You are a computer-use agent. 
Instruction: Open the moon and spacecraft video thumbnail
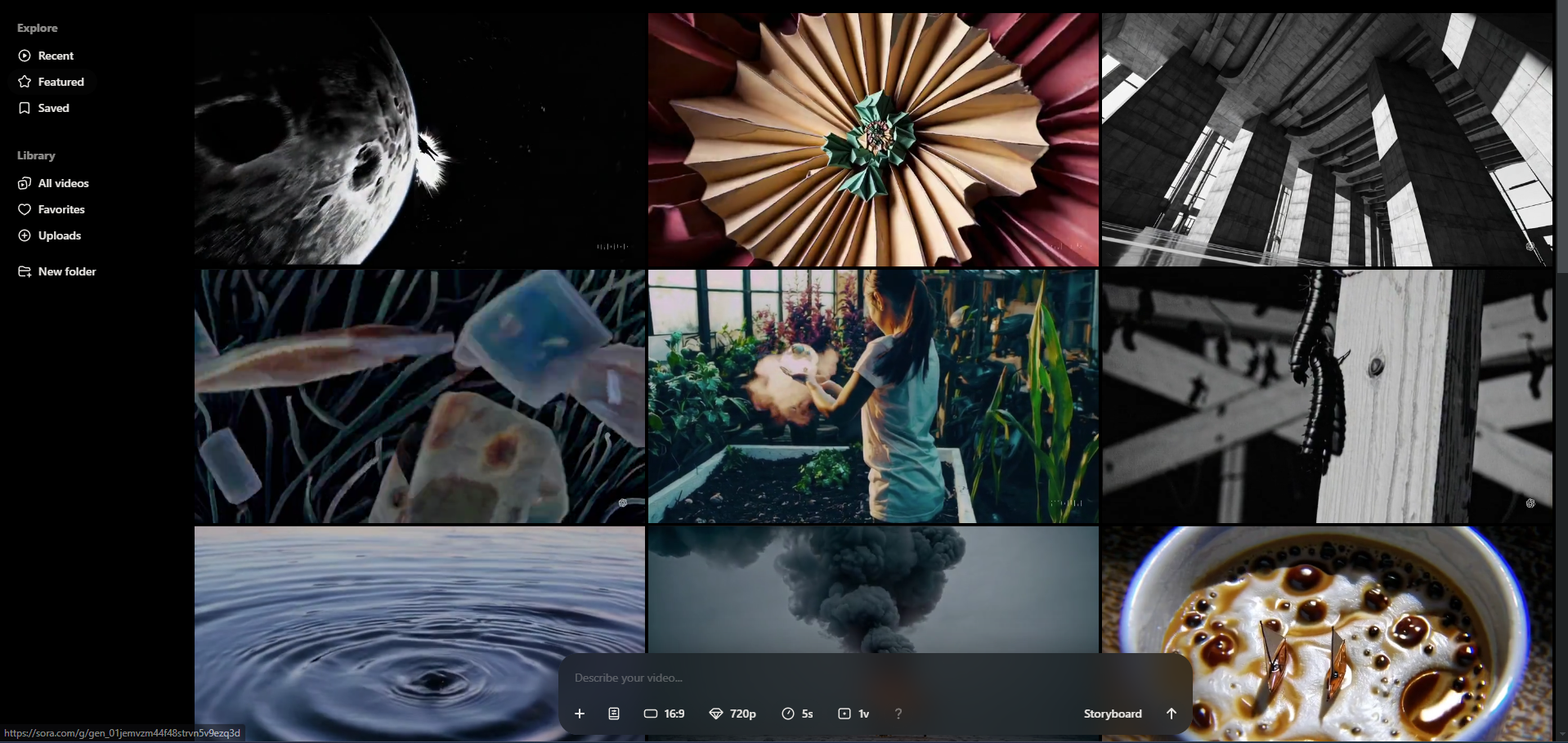pyautogui.click(x=419, y=139)
